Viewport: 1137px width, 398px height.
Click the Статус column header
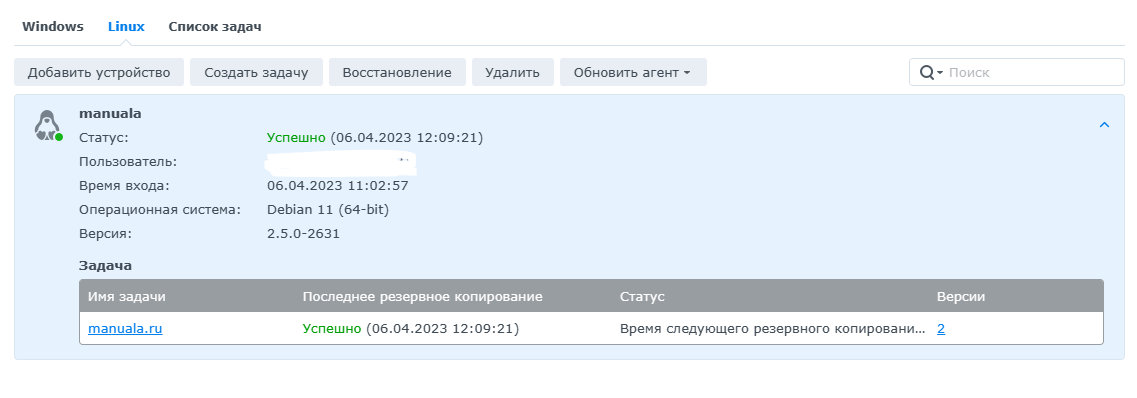click(x=642, y=297)
